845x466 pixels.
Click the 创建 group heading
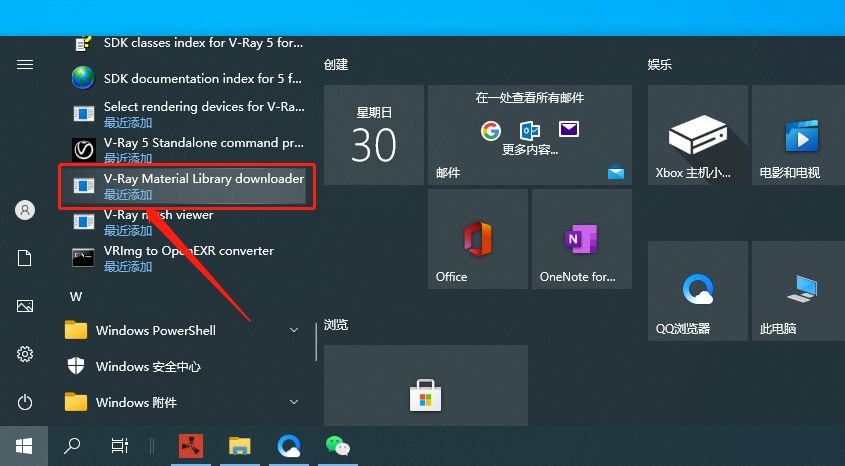pyautogui.click(x=336, y=65)
